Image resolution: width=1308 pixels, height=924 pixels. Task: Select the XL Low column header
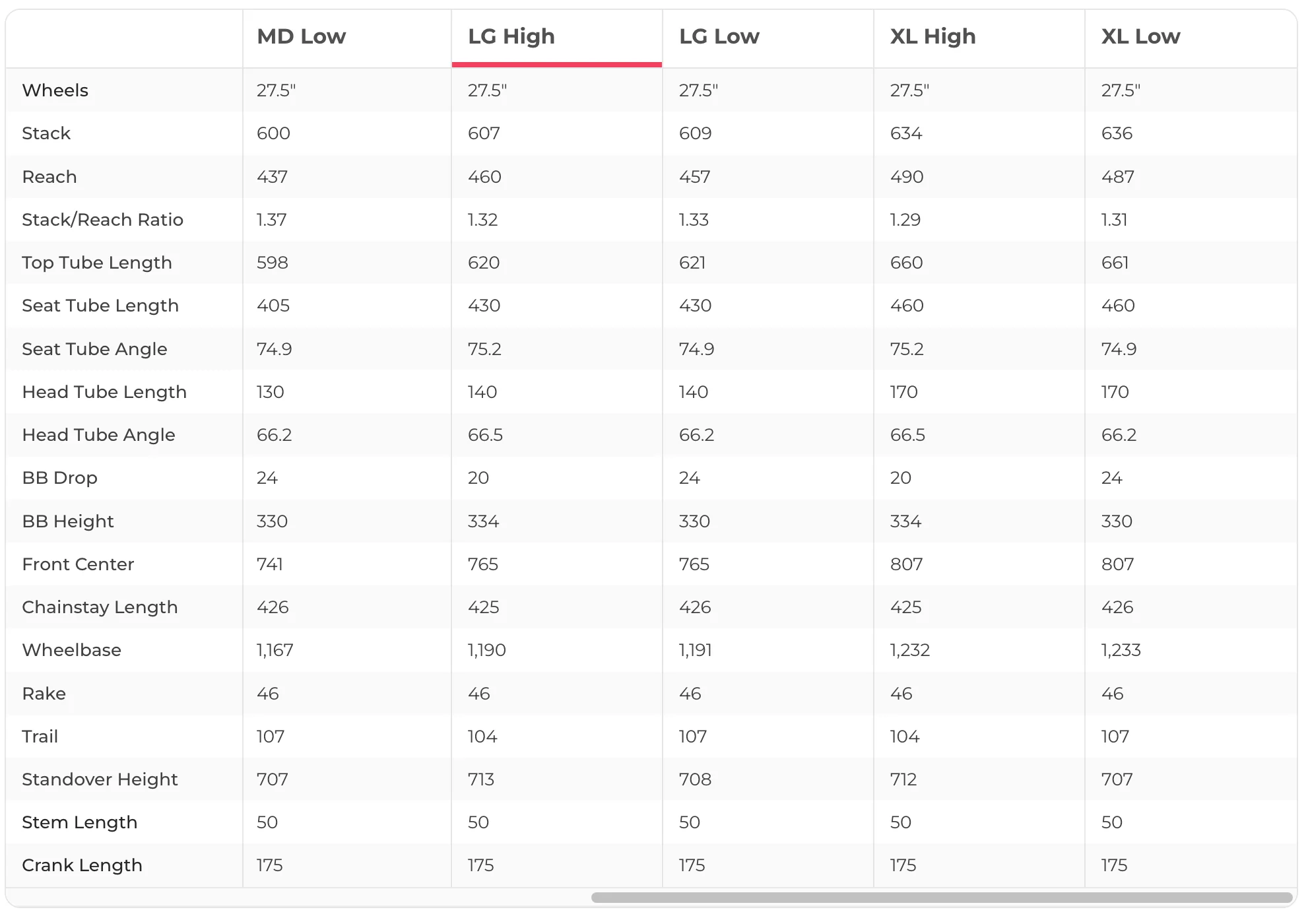click(x=1140, y=36)
